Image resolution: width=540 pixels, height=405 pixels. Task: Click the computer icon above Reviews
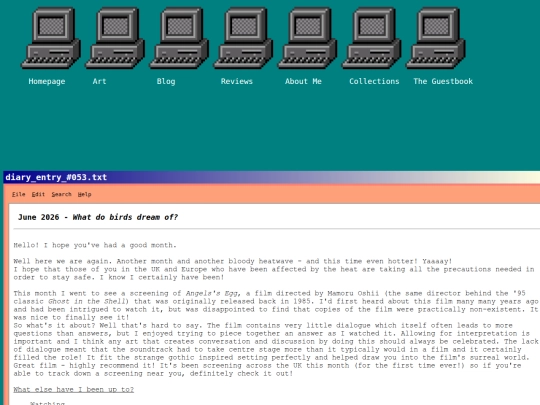coord(243,38)
